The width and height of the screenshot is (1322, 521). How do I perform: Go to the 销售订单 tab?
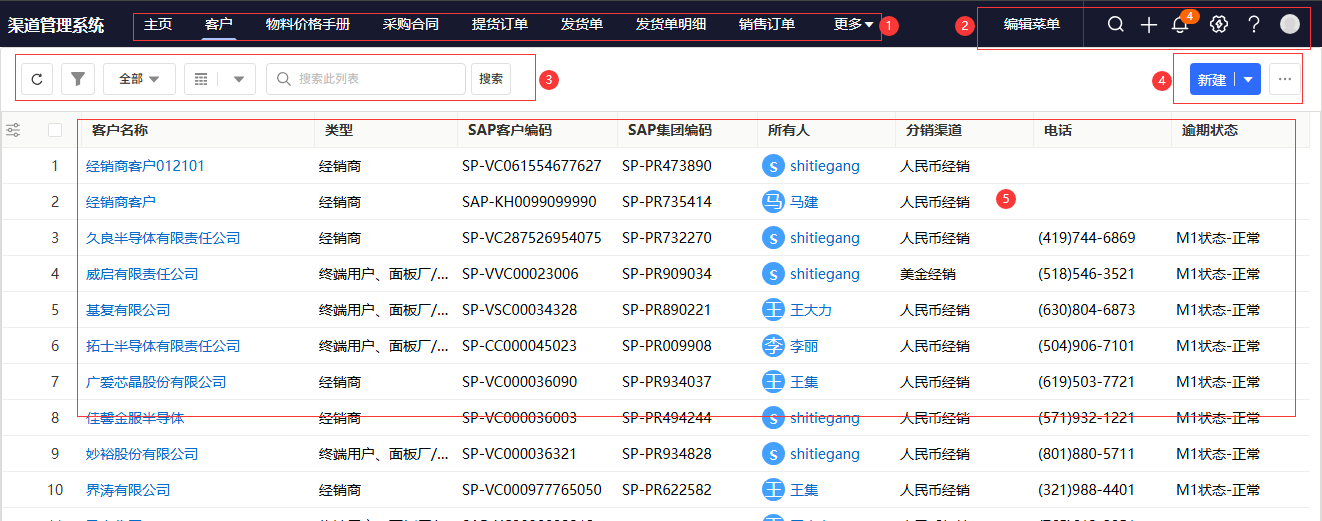tap(767, 24)
